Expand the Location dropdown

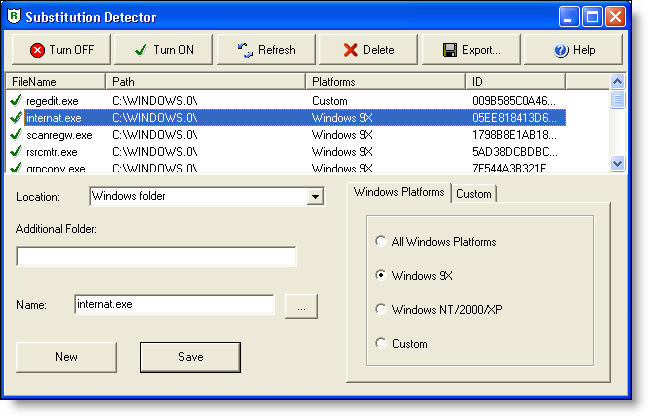315,197
